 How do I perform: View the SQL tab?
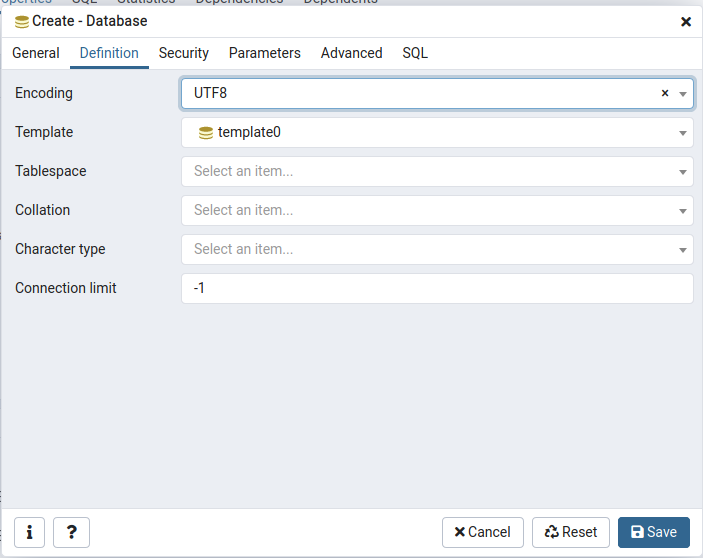click(415, 53)
